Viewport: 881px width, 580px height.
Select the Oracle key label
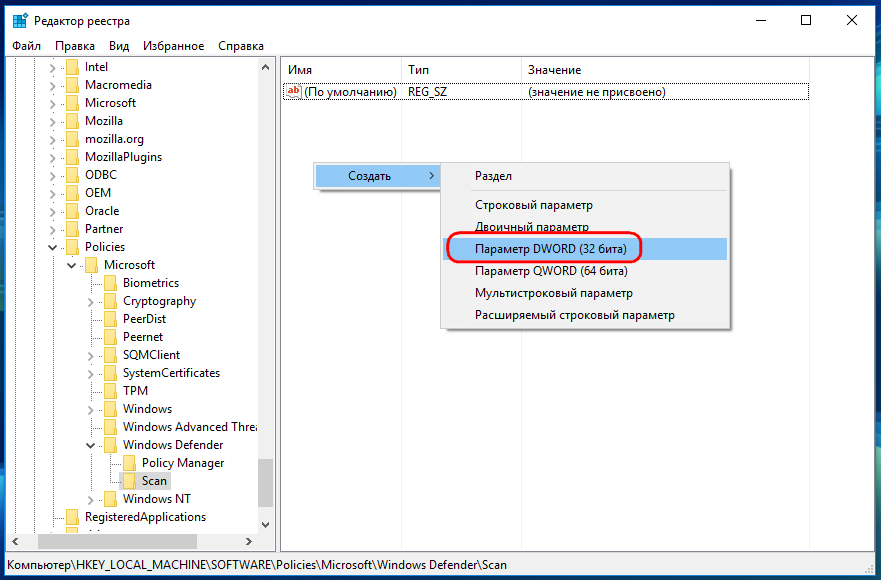pos(102,211)
